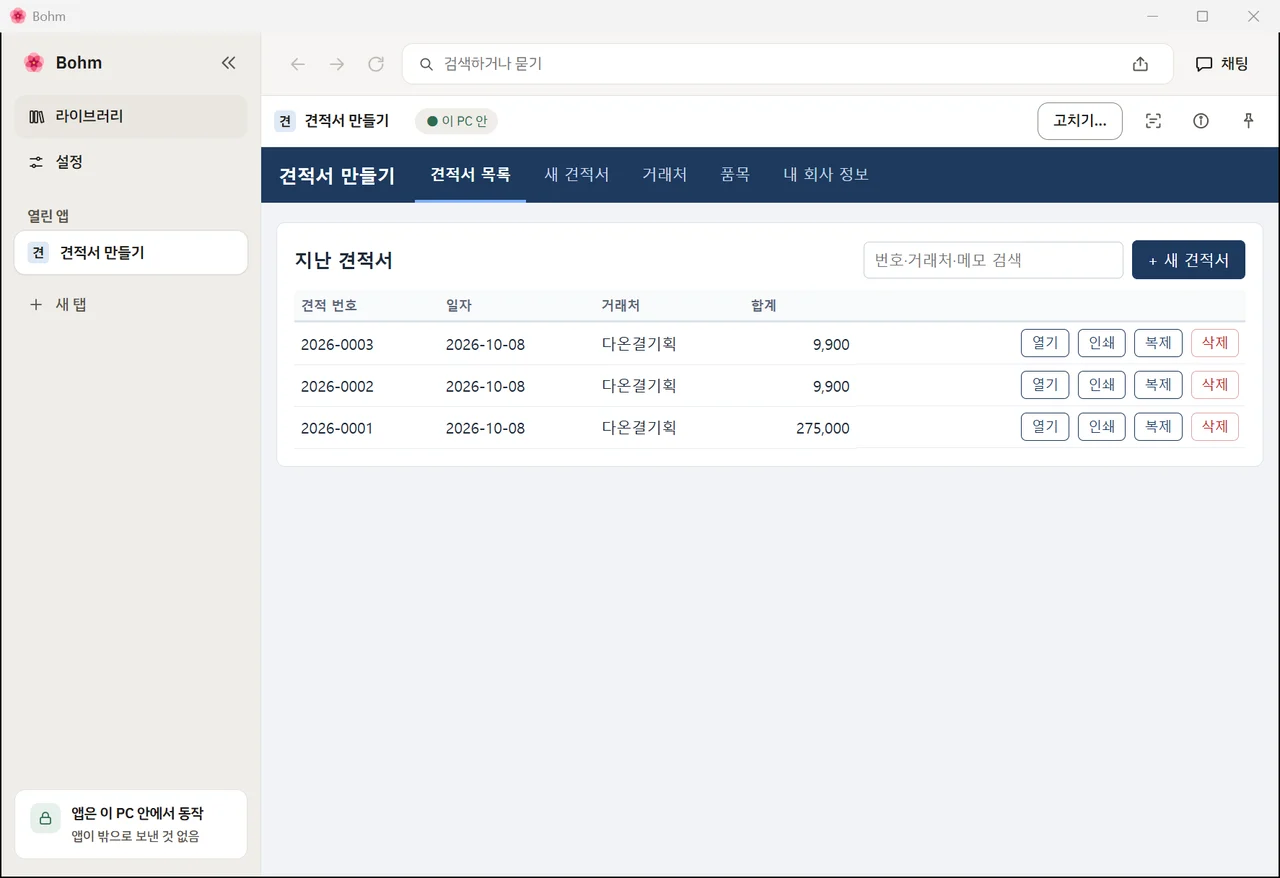
Task: Duplicate estimate 2026-0002 with 복제
Action: [1158, 385]
